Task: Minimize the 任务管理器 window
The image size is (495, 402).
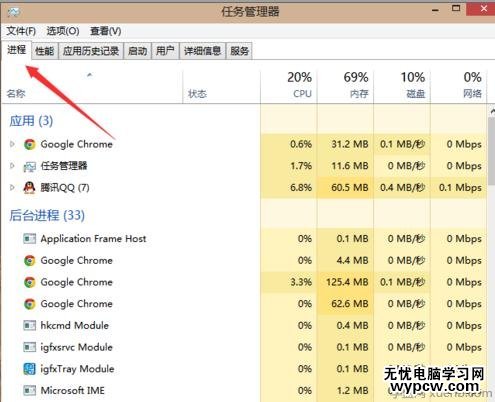Action: coord(435,9)
